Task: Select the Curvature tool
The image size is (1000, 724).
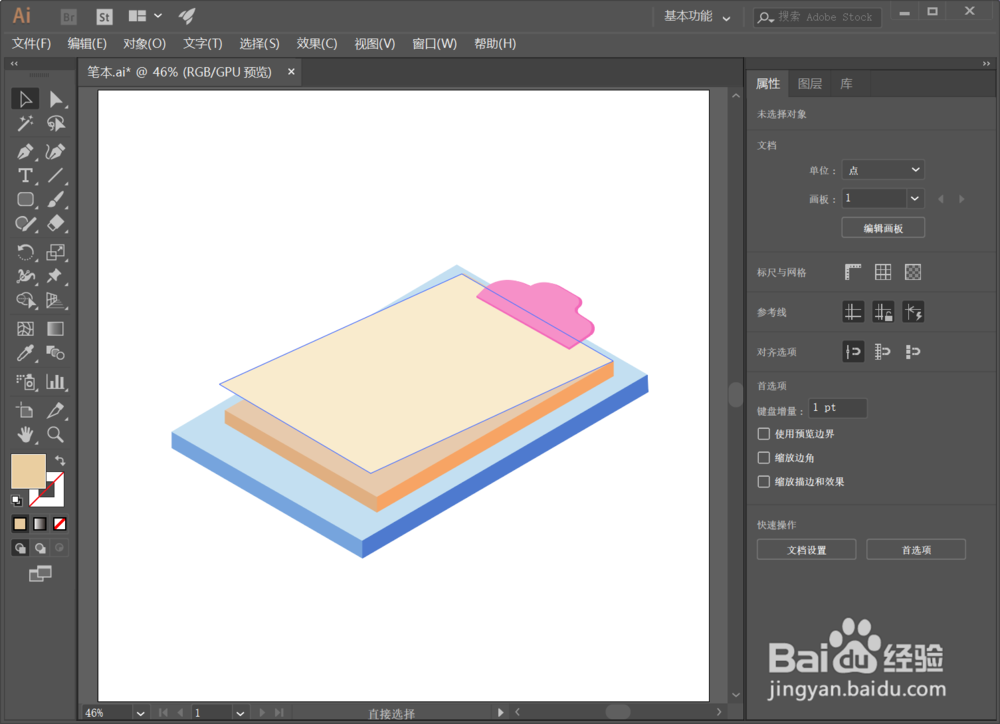Action: pyautogui.click(x=55, y=152)
